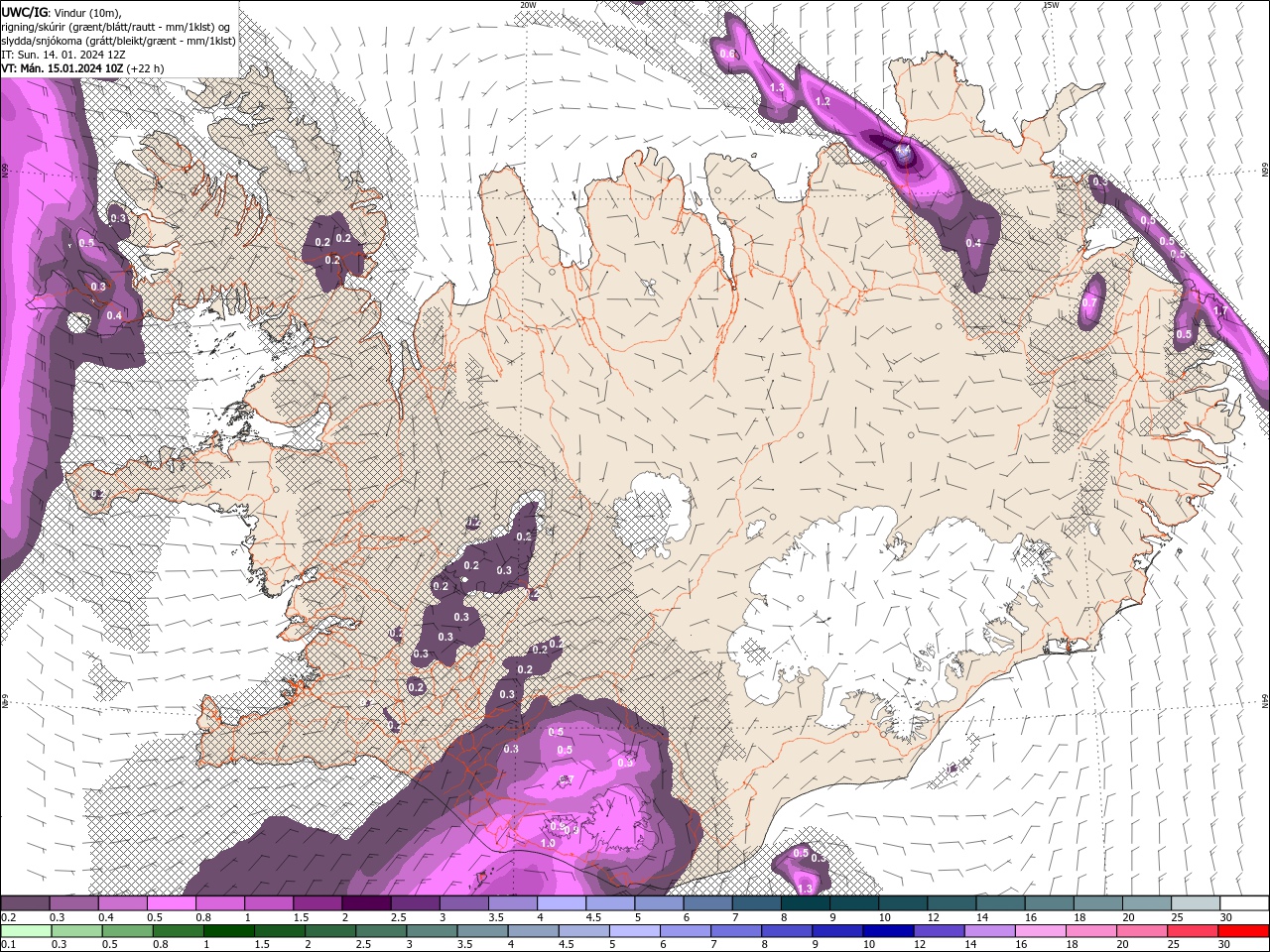Click the "0.1" rain legend label

coord(8,945)
